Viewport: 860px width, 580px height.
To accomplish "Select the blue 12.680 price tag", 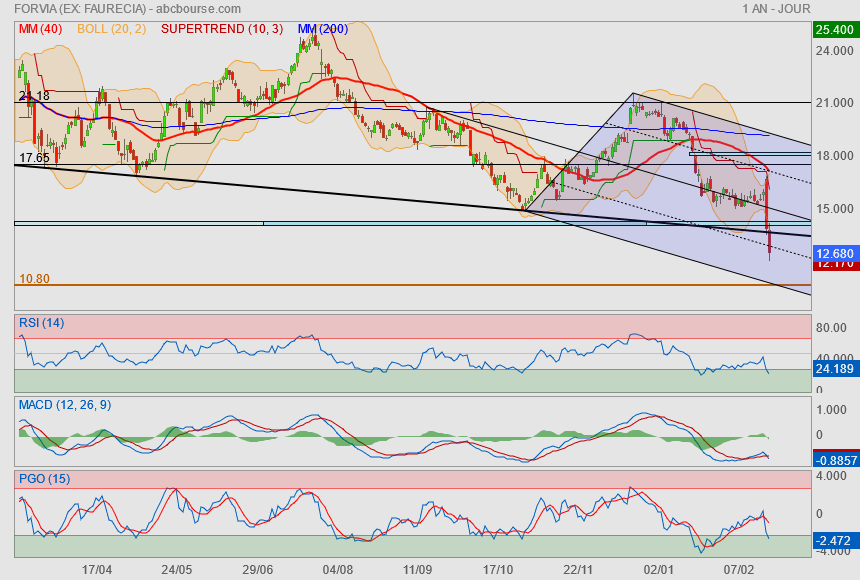I will (834, 253).
